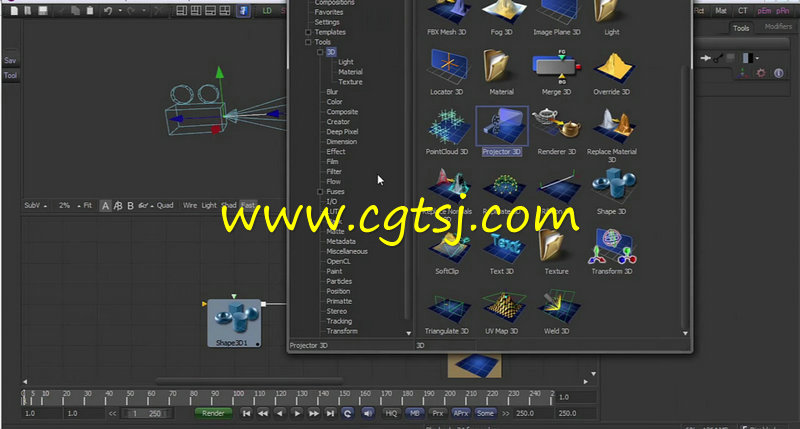Select the Text 3D tool icon
This screenshot has height=429, width=800.
(x=502, y=247)
